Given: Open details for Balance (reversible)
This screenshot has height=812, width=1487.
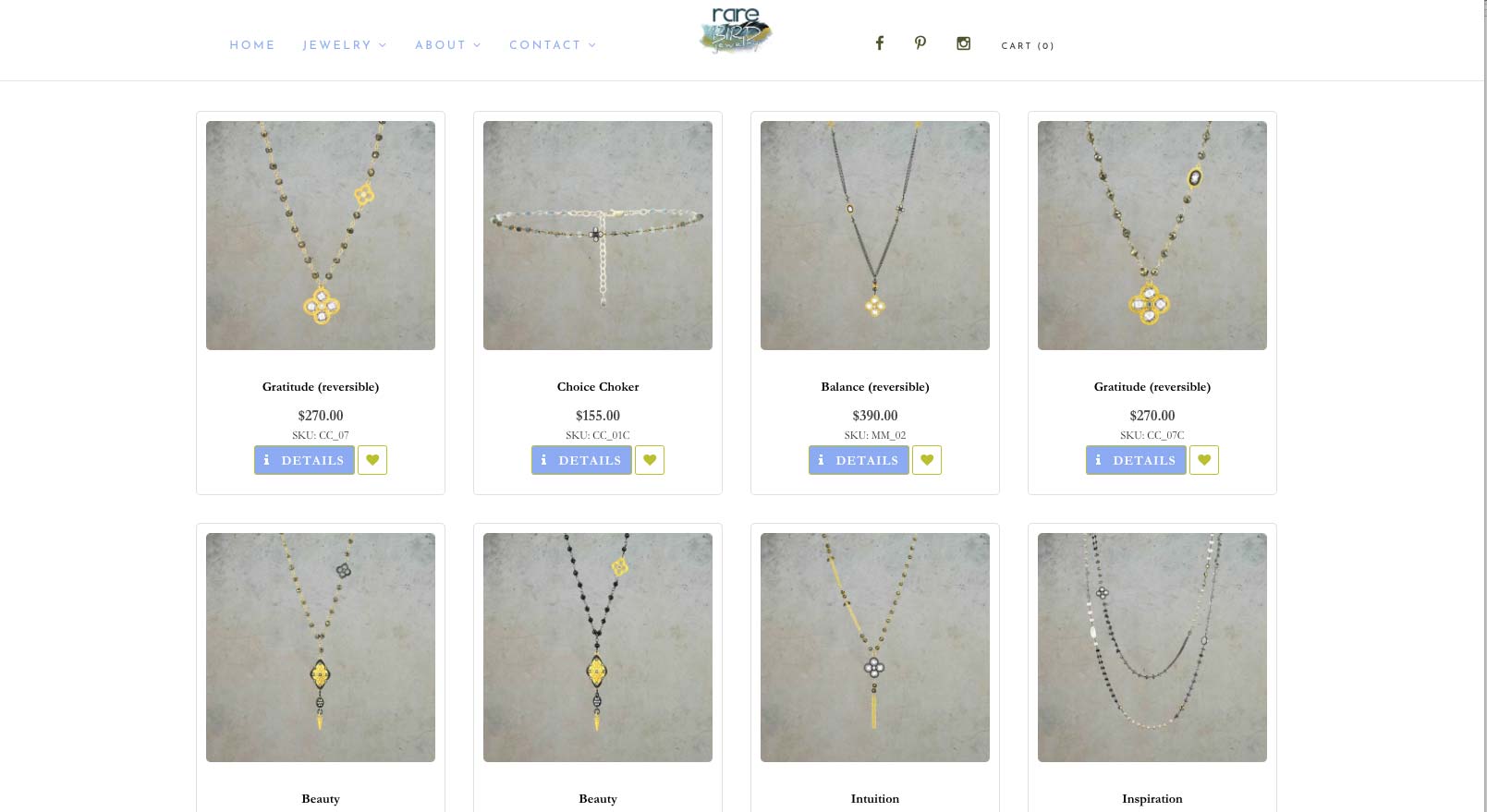Looking at the screenshot, I should coord(859,460).
